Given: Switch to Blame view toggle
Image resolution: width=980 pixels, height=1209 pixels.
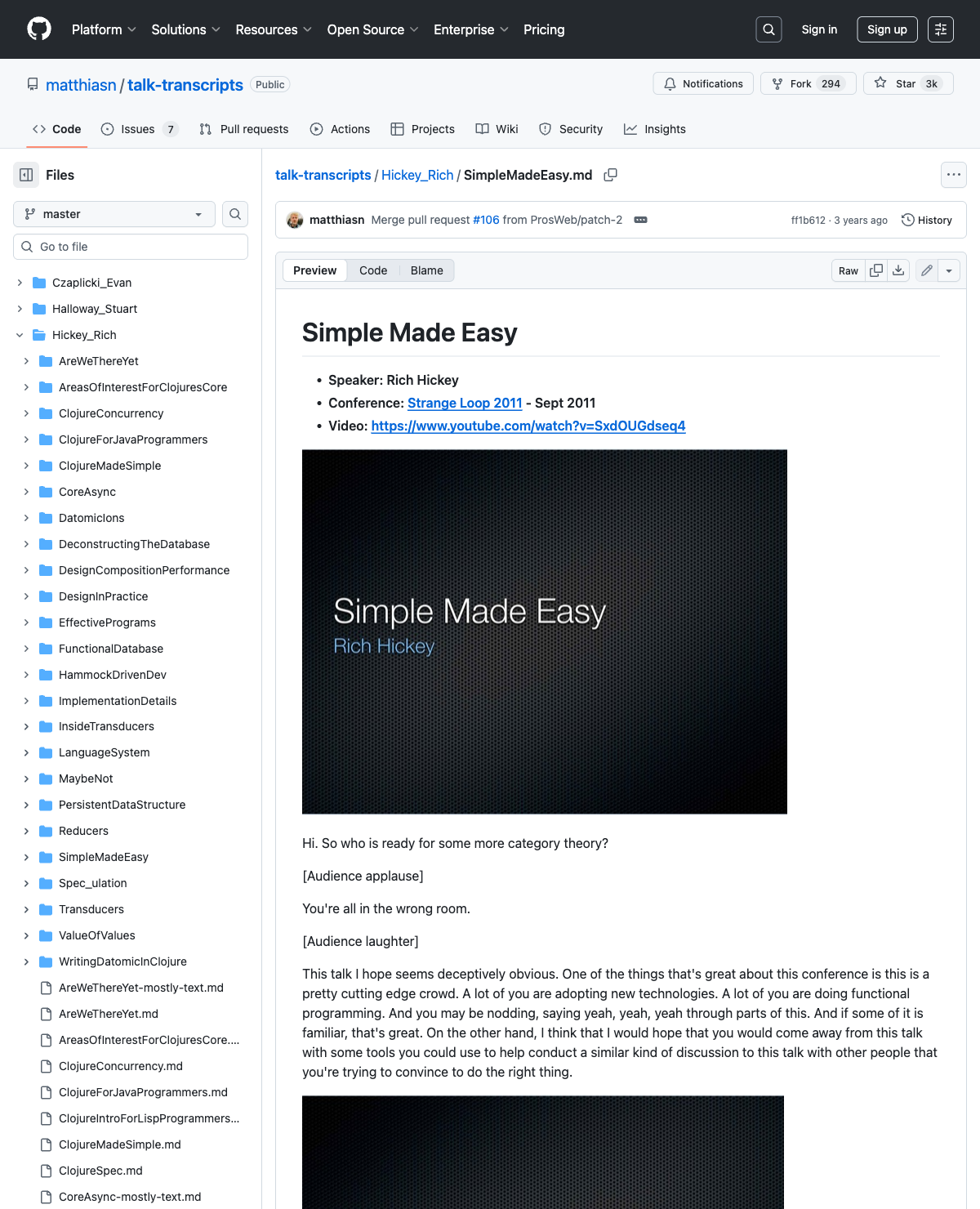Looking at the screenshot, I should (x=426, y=270).
